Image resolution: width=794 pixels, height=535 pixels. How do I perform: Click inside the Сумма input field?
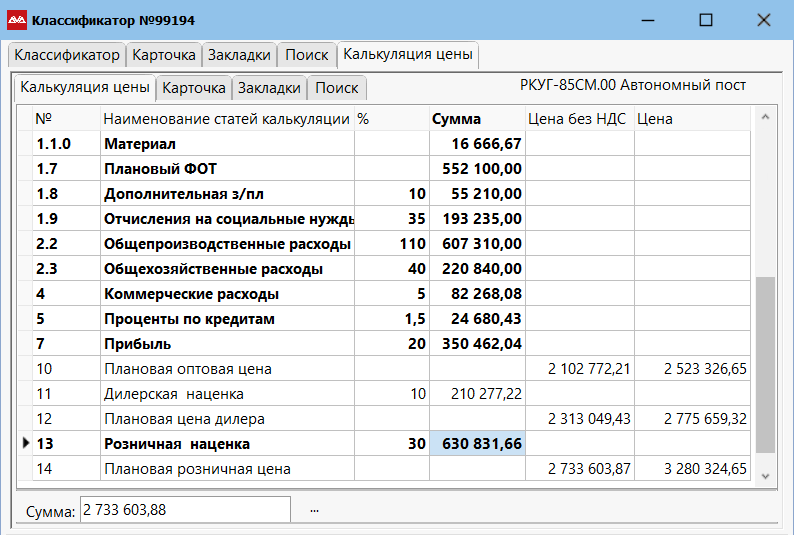185,510
